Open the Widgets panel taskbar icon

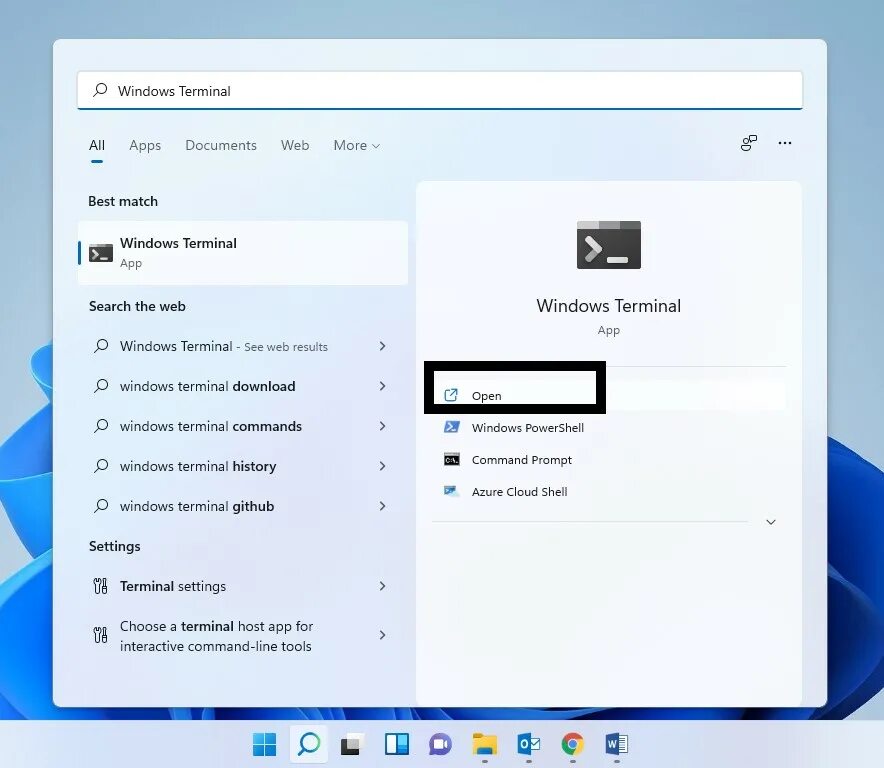[x=397, y=744]
